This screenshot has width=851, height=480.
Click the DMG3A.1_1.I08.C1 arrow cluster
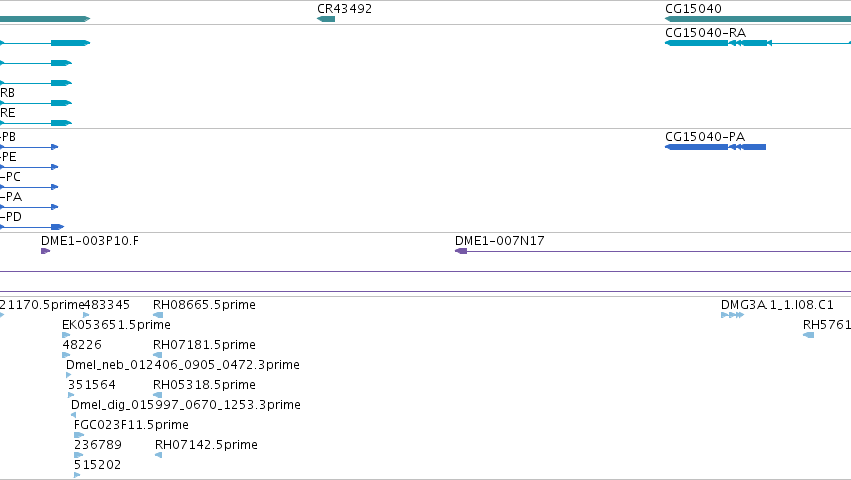pos(732,315)
